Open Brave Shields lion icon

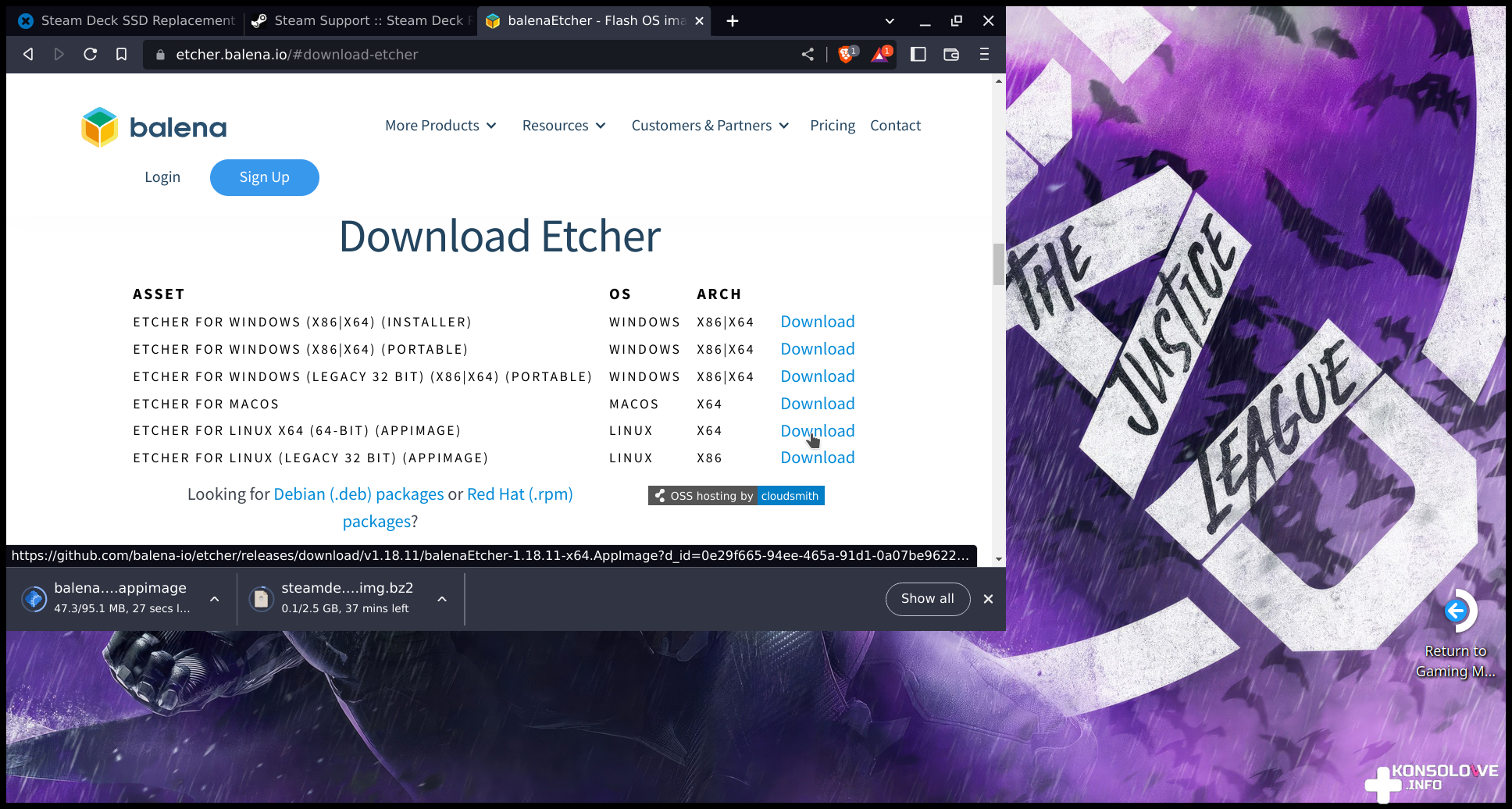coord(846,54)
